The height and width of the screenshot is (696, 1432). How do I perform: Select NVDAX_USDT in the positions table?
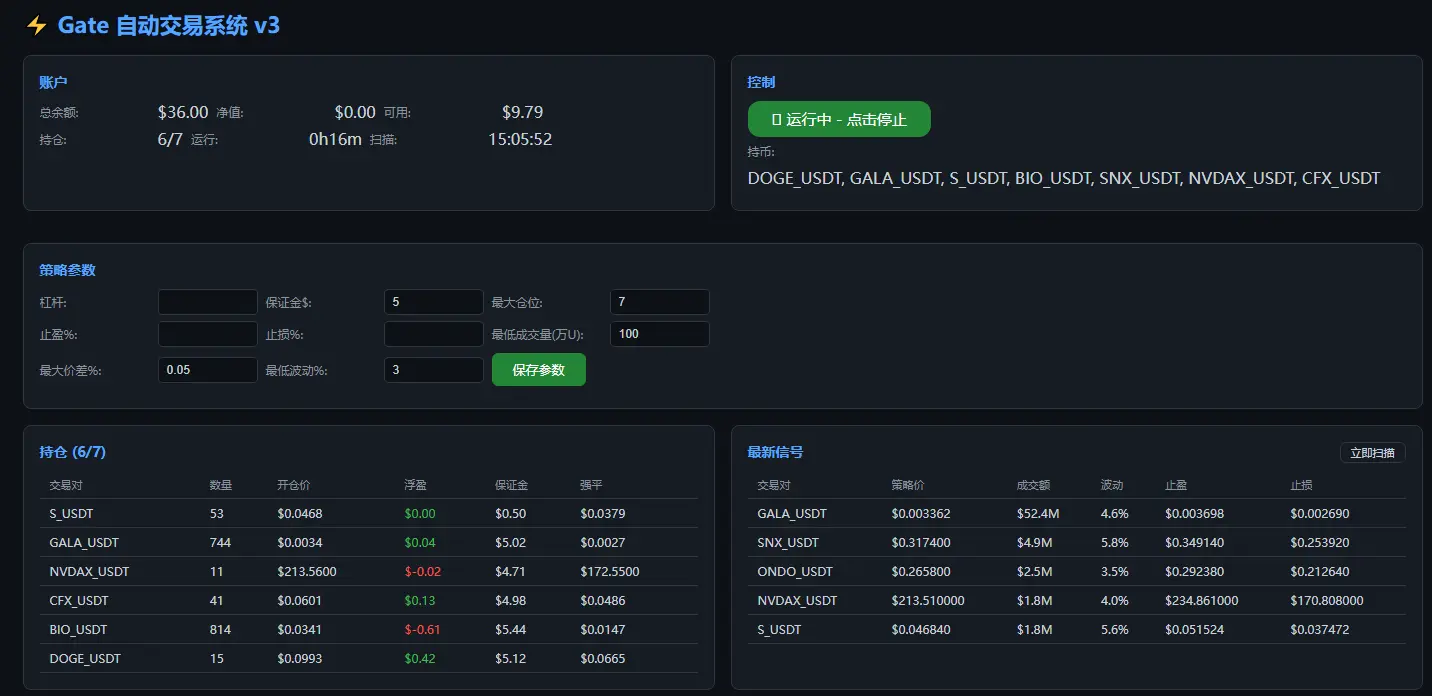pos(89,572)
